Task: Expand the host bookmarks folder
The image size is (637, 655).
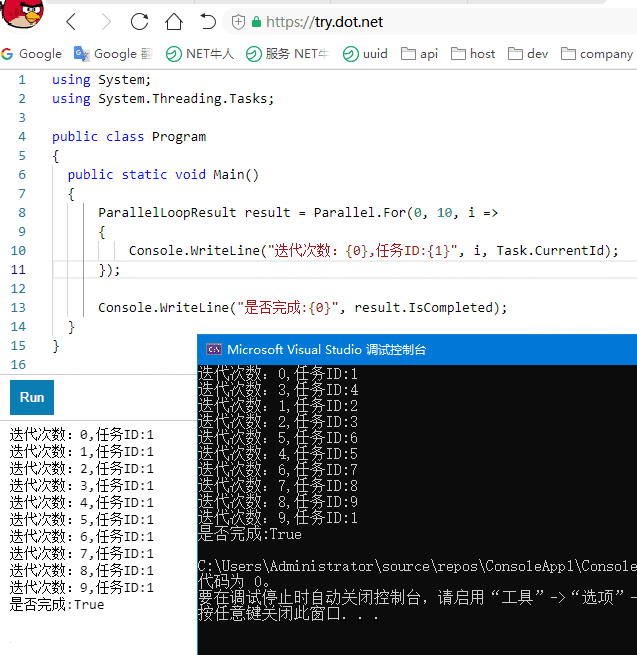Action: (473, 54)
